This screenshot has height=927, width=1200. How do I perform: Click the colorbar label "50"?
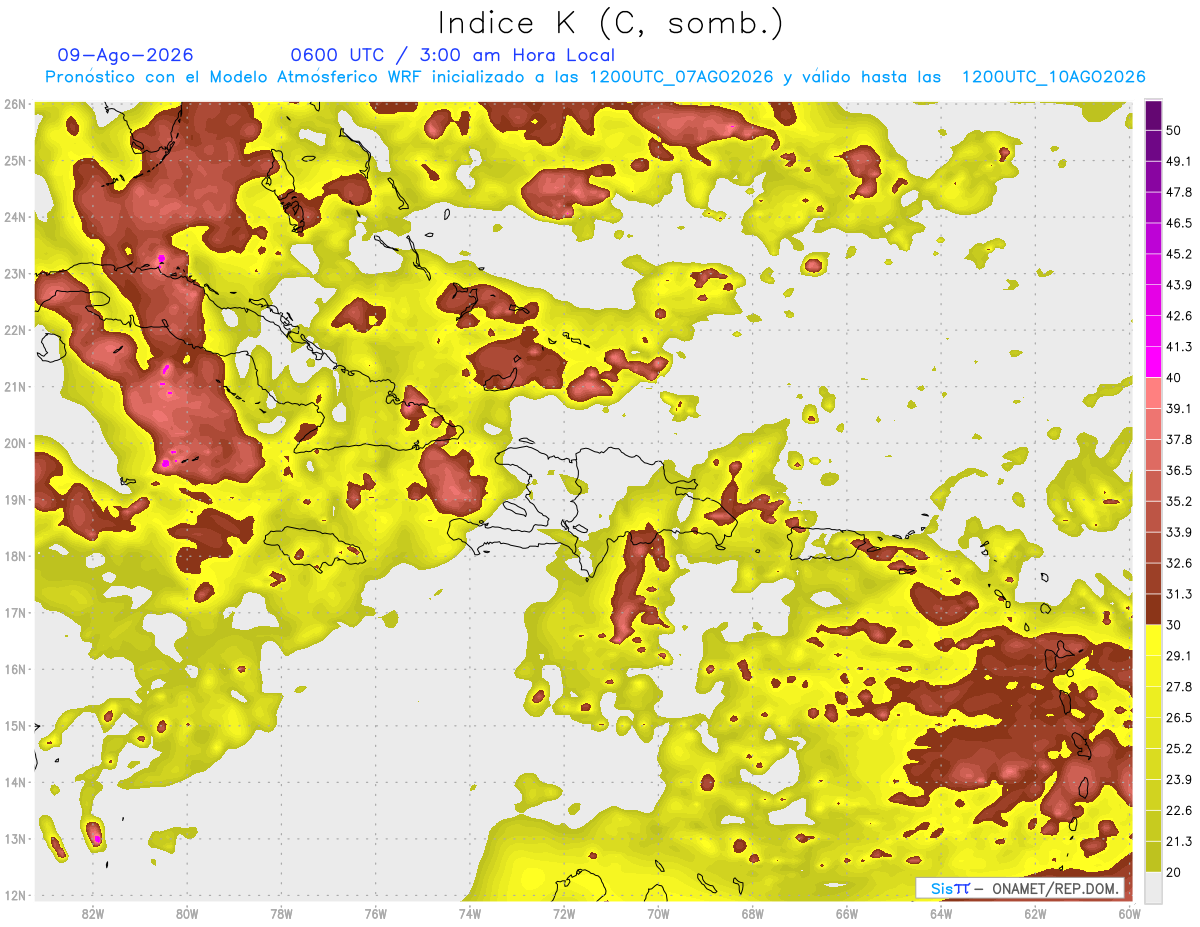point(1174,130)
